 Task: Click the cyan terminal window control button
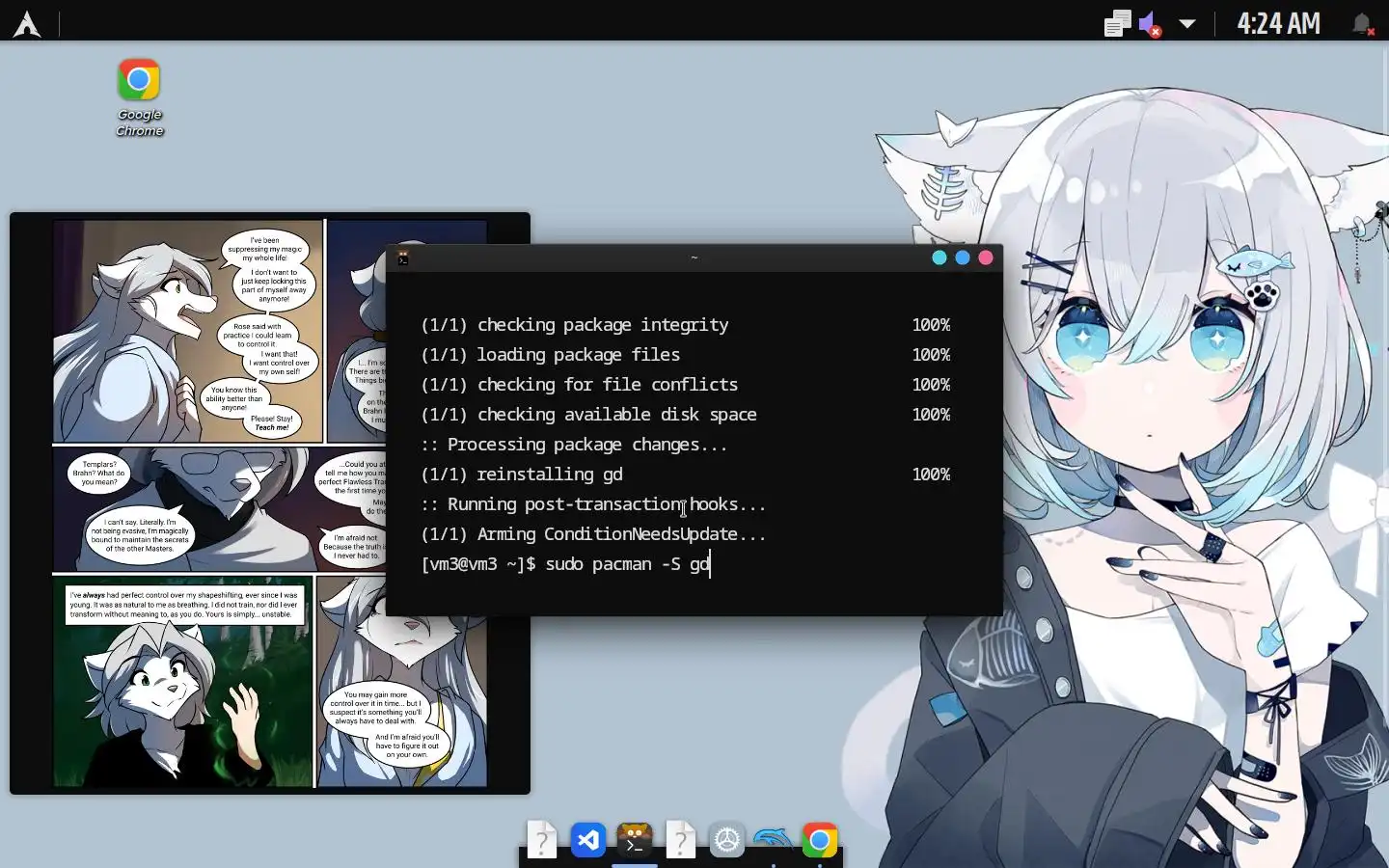pos(940,258)
